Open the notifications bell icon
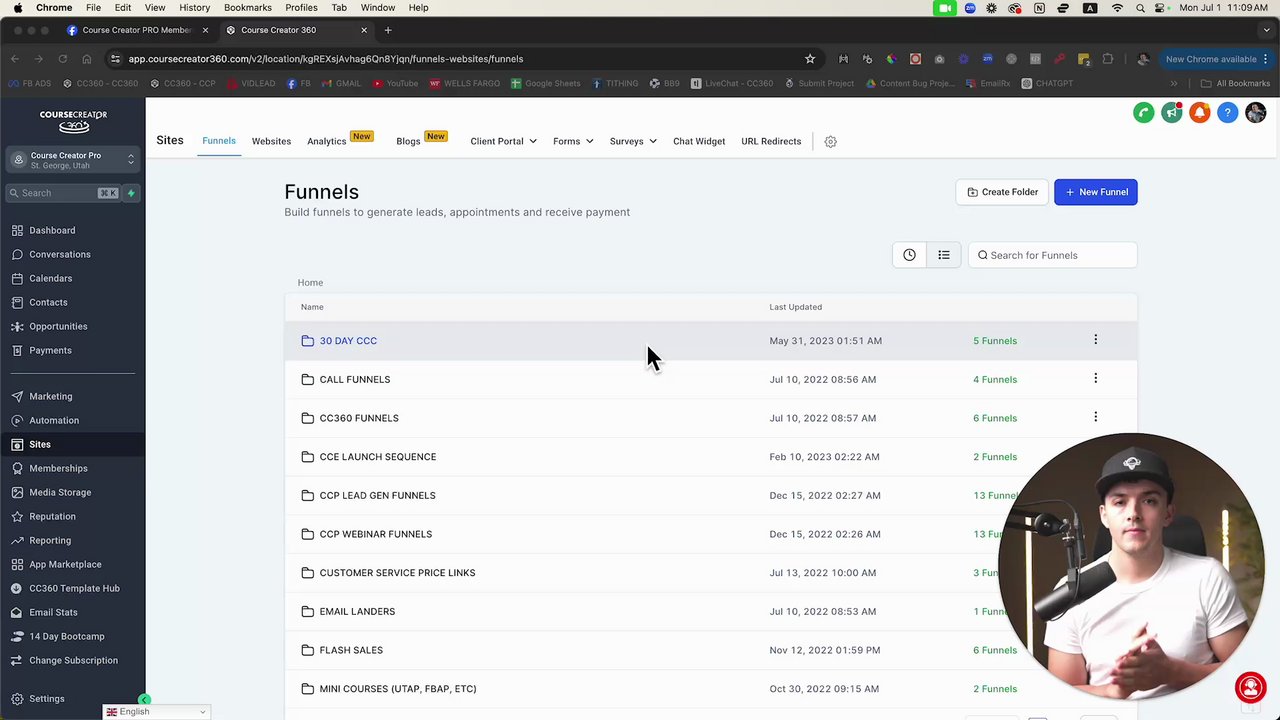The image size is (1280, 720). (1199, 113)
